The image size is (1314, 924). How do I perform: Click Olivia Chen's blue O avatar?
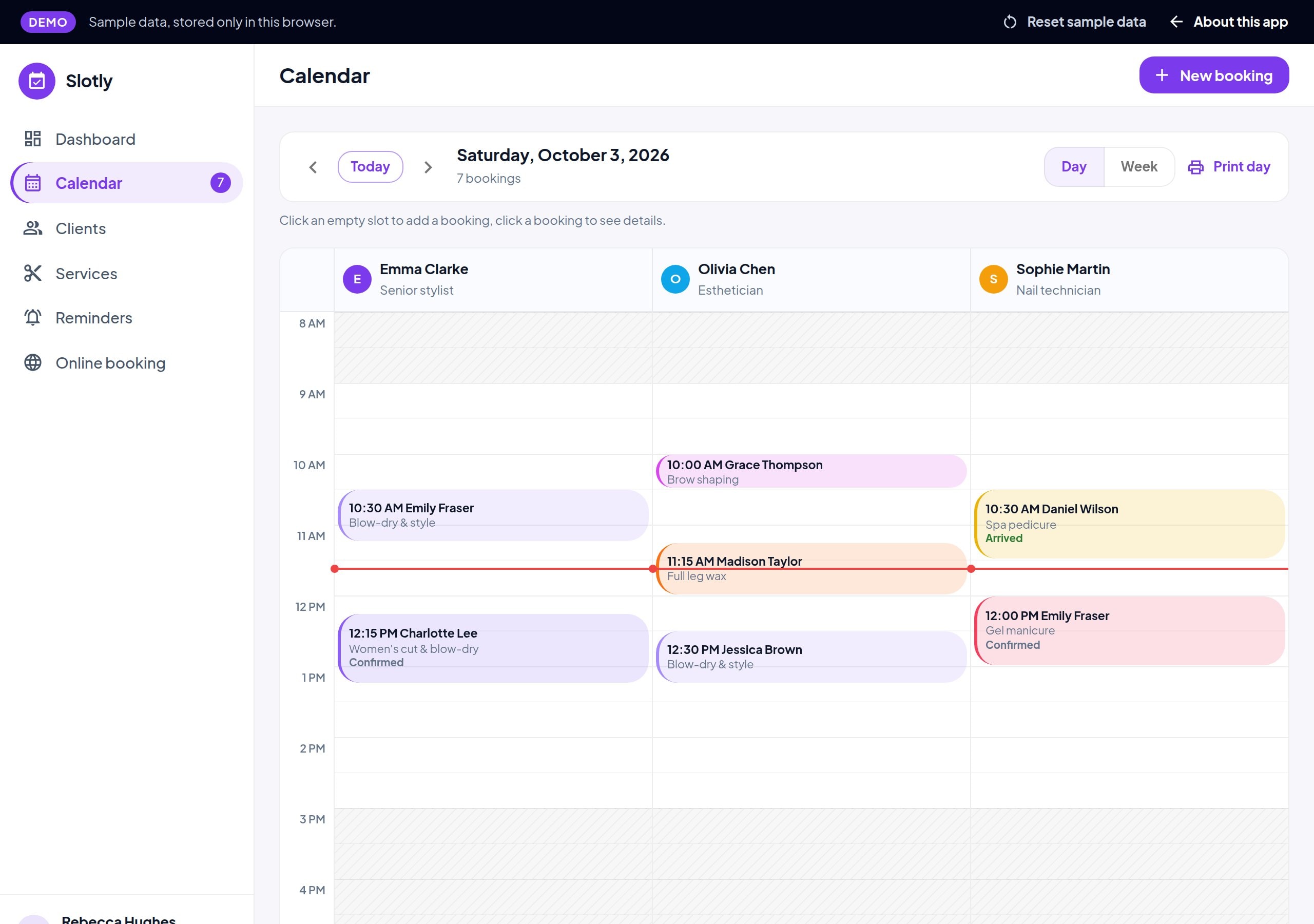[675, 279]
